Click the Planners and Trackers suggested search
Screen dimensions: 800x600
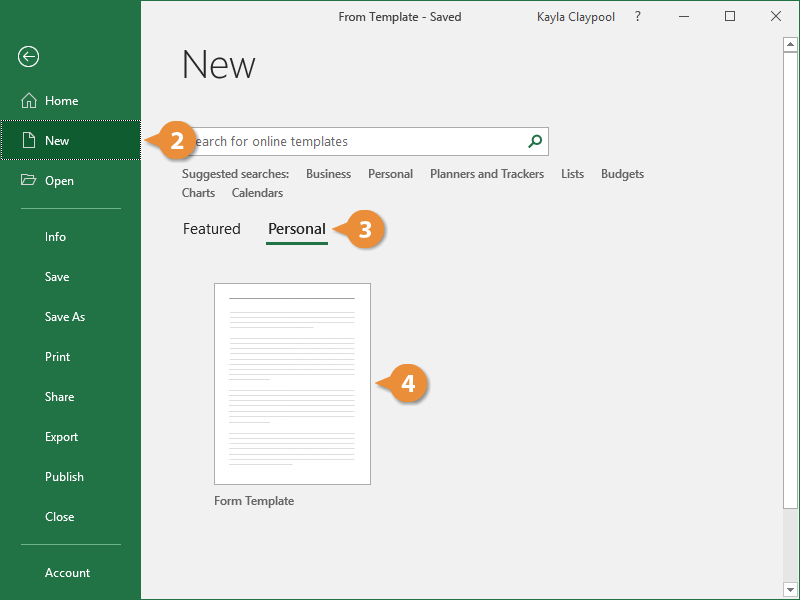tap(487, 173)
